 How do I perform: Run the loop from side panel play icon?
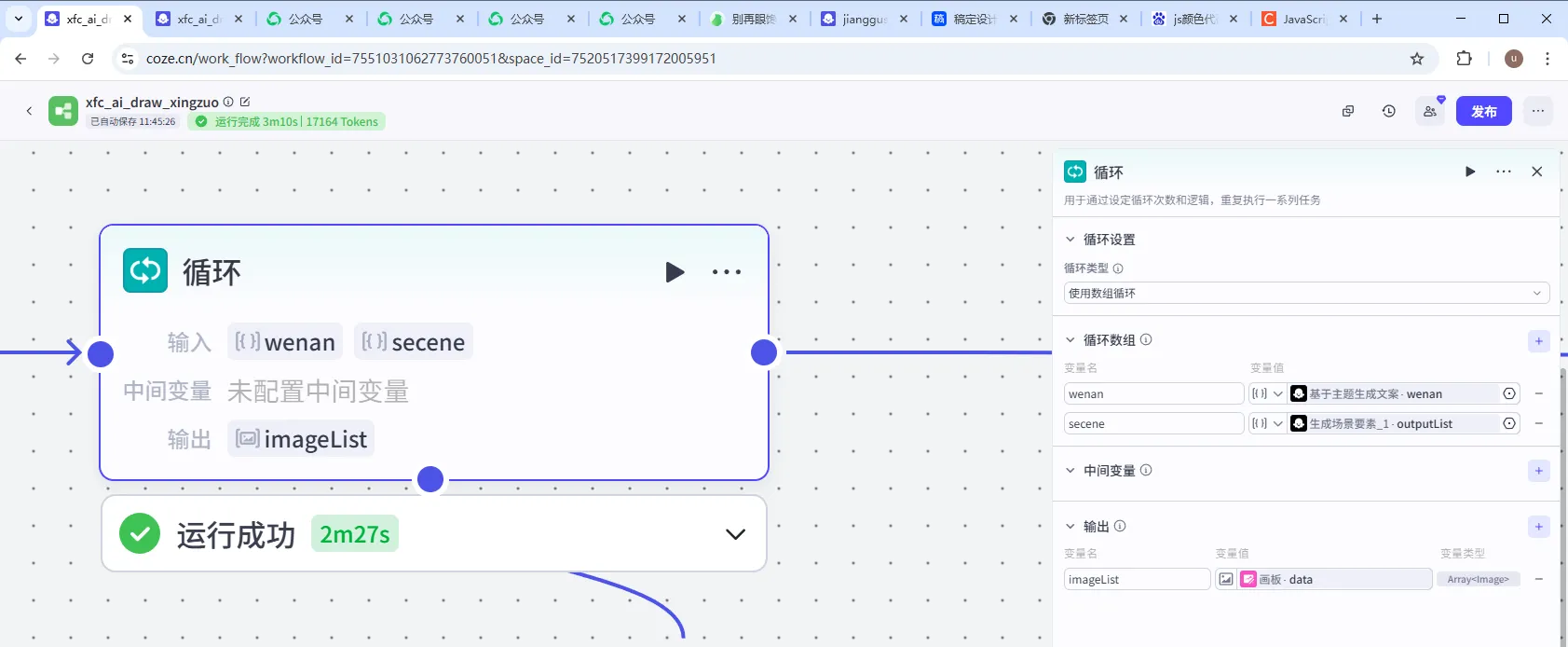1470,172
